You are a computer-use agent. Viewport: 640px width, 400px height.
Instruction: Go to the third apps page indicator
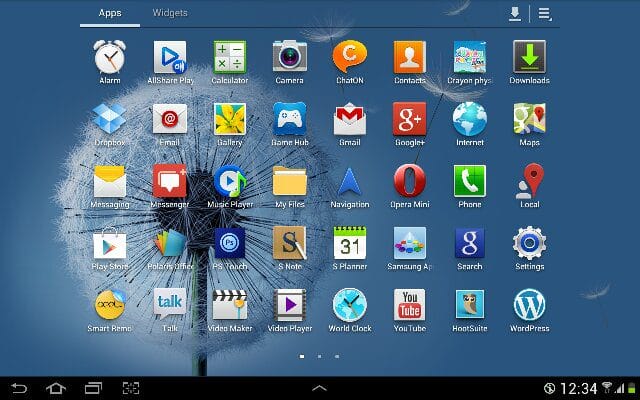tap(337, 356)
